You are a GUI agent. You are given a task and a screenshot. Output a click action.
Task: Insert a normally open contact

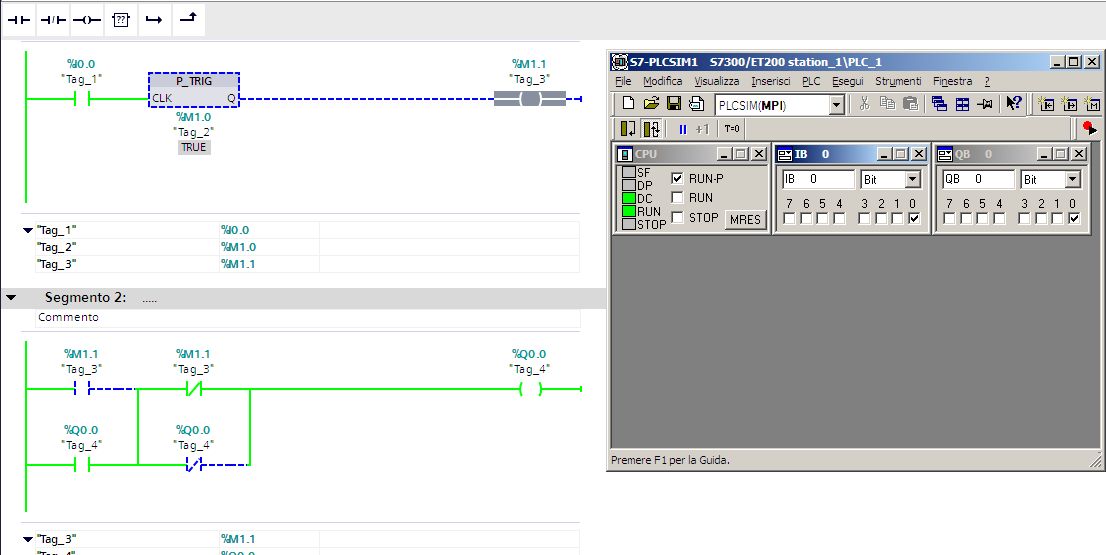click(x=21, y=18)
